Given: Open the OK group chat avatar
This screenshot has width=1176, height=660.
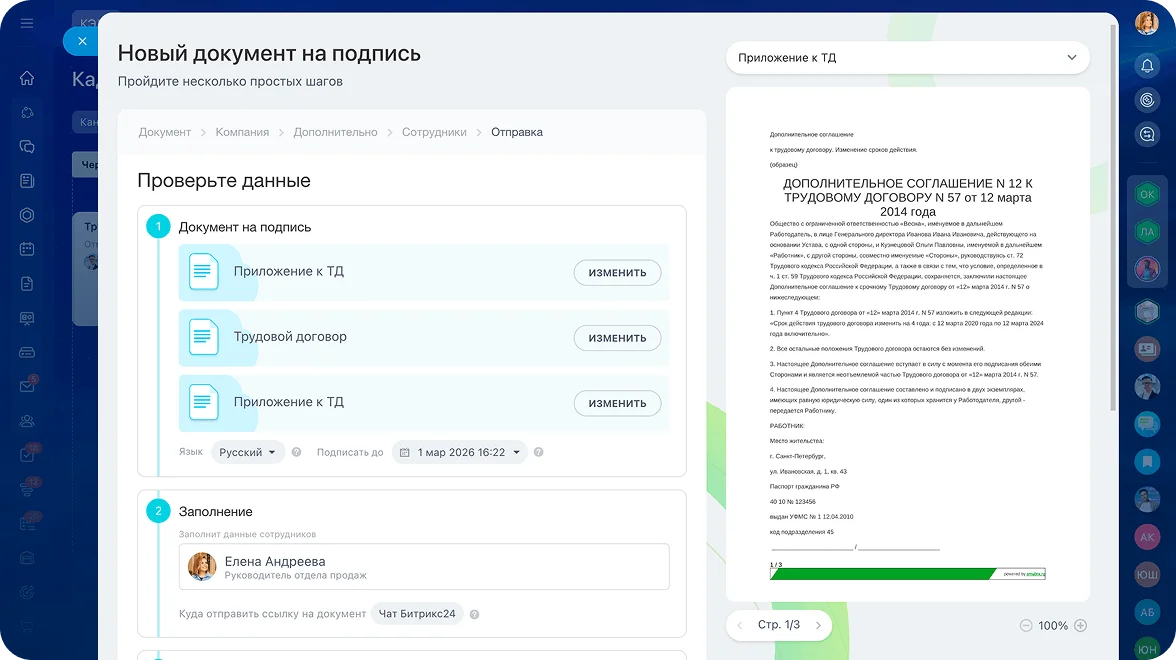Looking at the screenshot, I should (x=1147, y=194).
